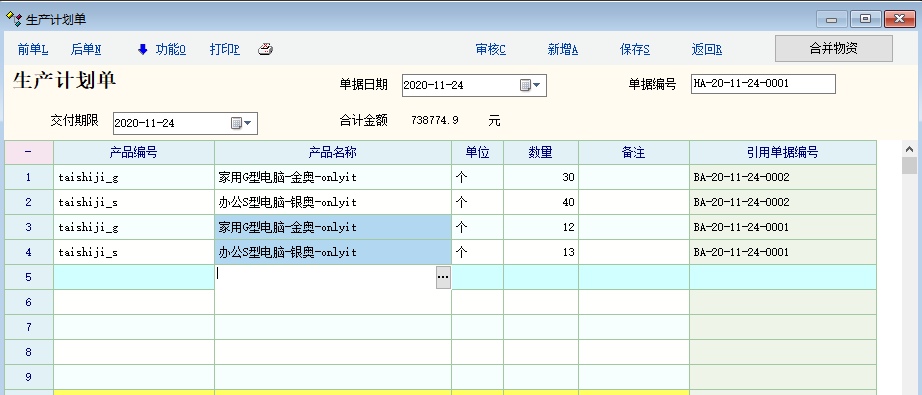
Task: Click highlighted 办公S型电脑-银奥-onlyit in row 4
Action: [x=288, y=252]
